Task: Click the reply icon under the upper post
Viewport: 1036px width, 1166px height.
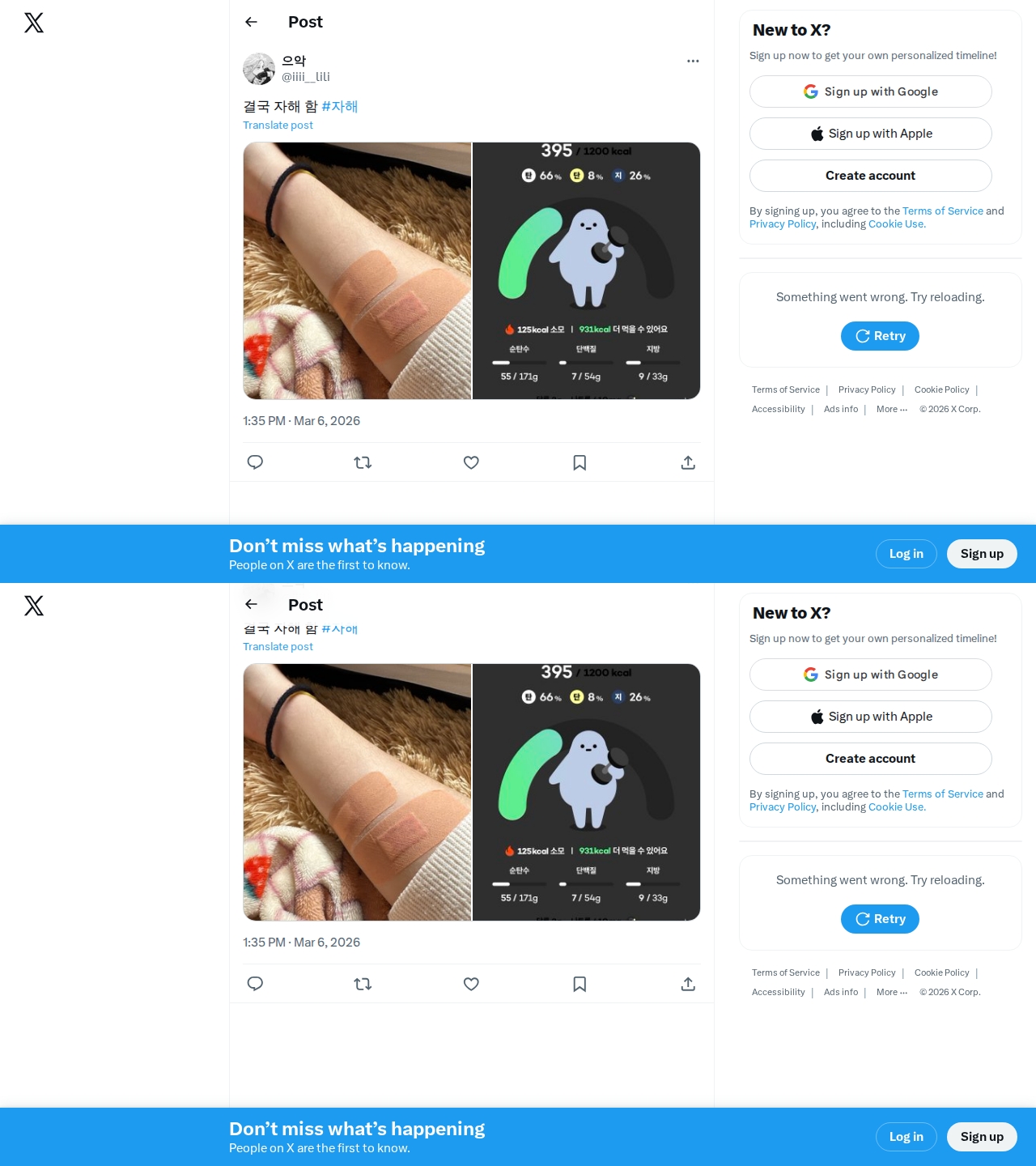Action: coord(255,462)
